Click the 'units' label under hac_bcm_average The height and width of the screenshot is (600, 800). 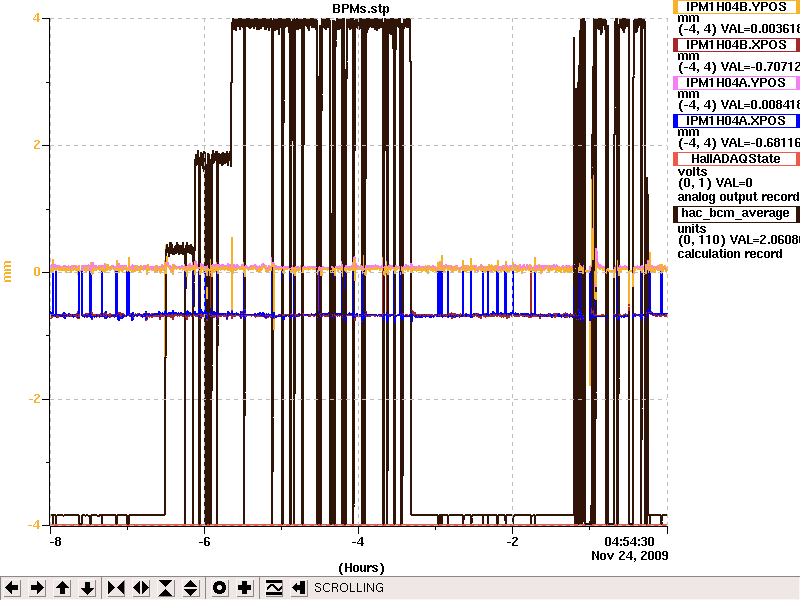click(x=692, y=229)
